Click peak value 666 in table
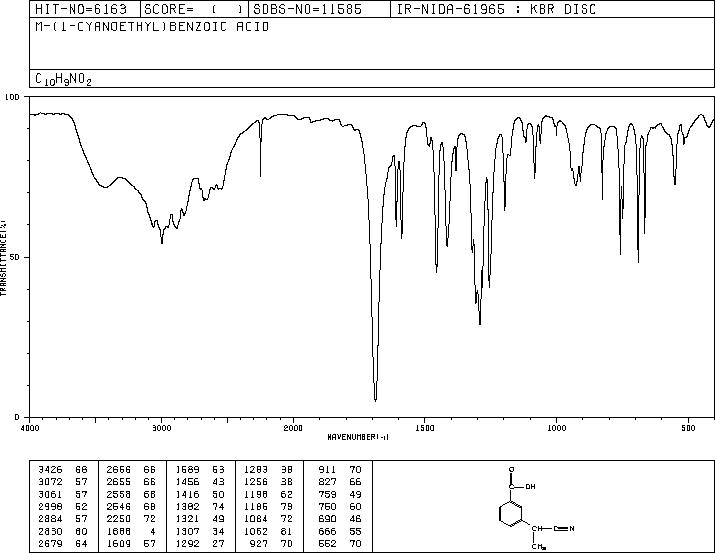 tap(327, 532)
